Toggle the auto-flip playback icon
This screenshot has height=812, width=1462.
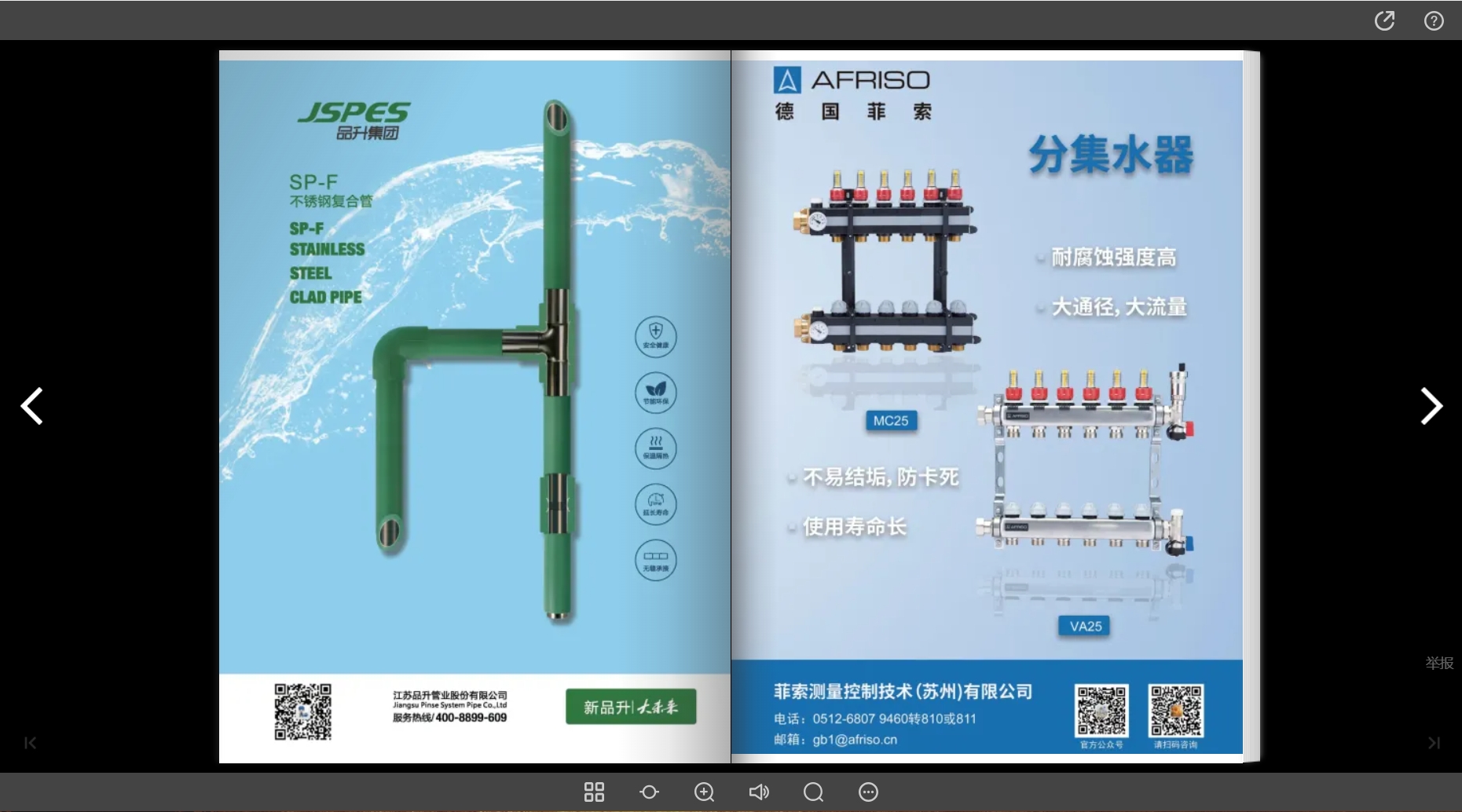click(649, 792)
